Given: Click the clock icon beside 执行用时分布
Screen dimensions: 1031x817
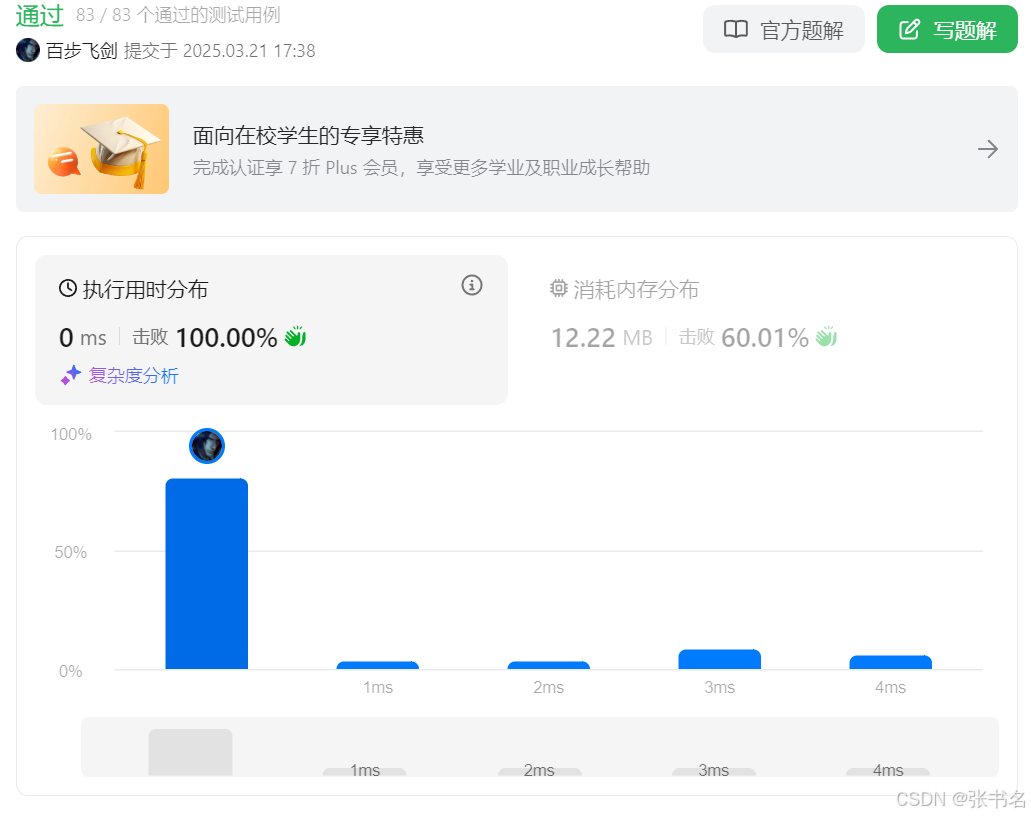Looking at the screenshot, I should [68, 289].
